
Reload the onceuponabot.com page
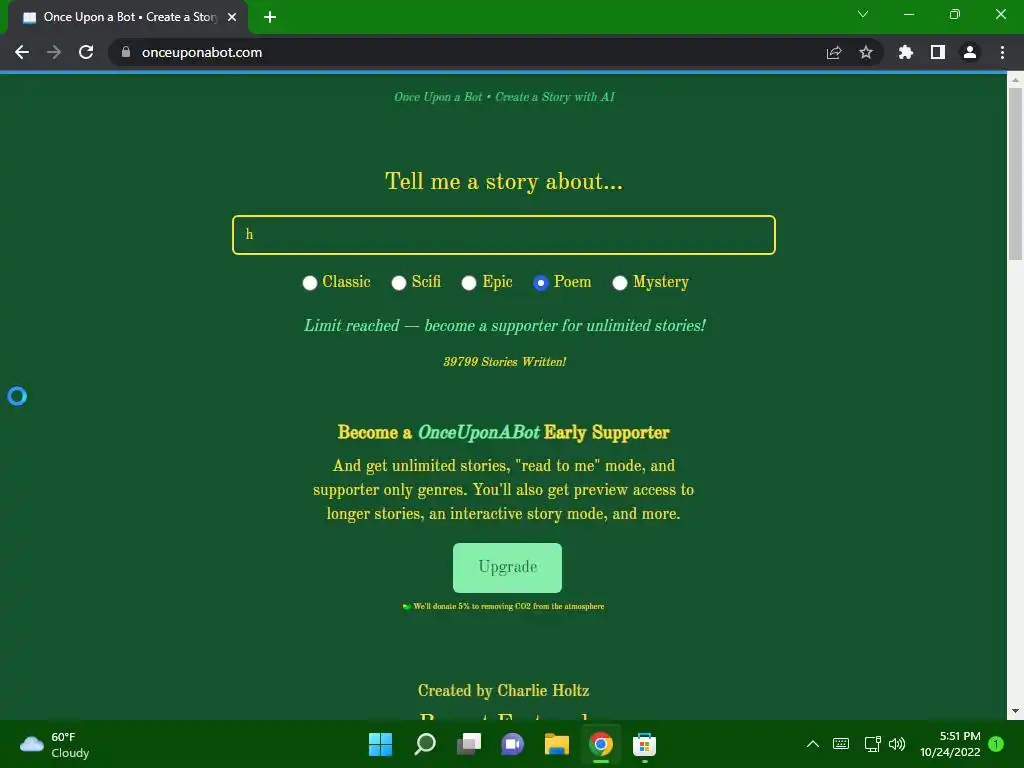coord(86,52)
